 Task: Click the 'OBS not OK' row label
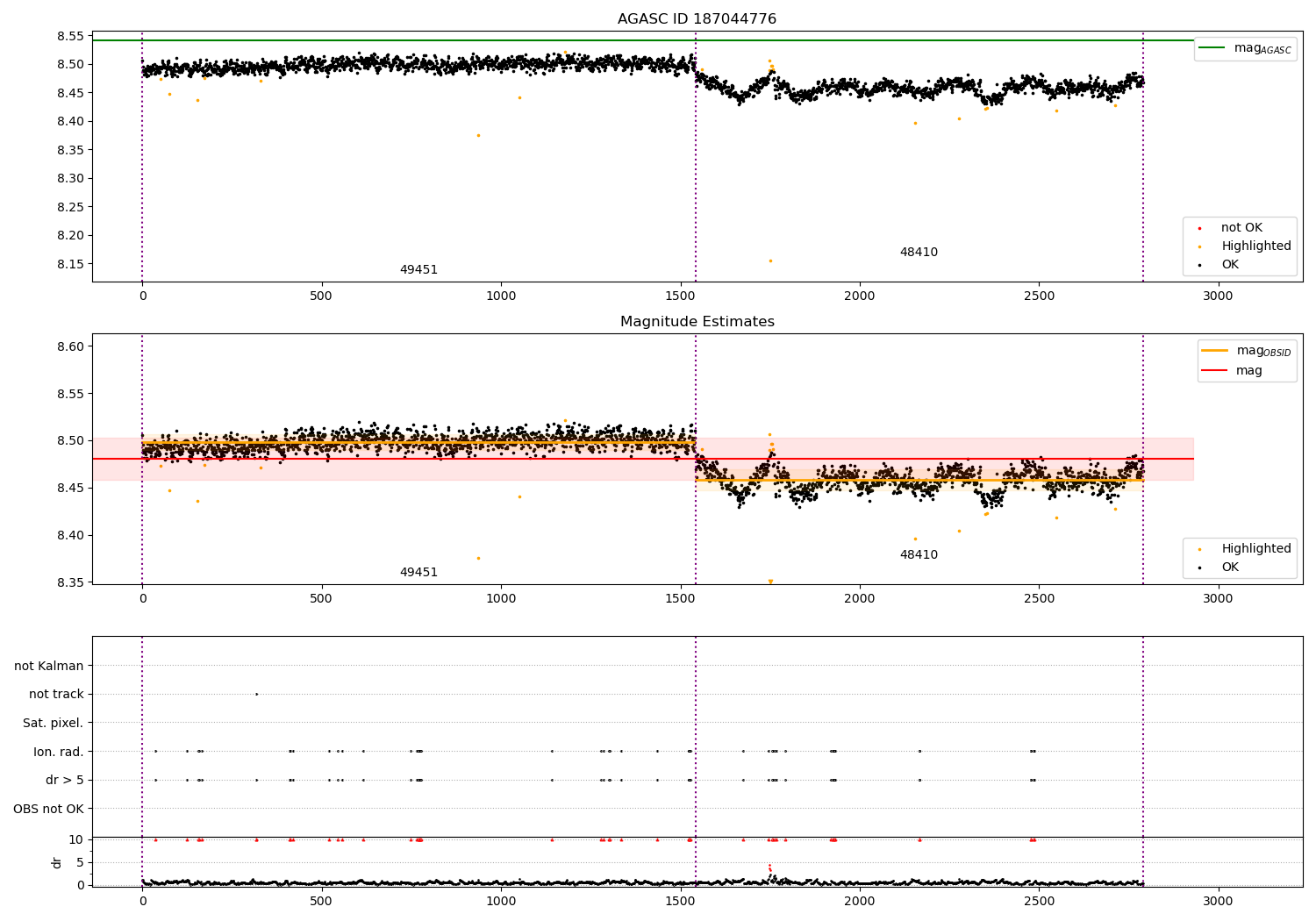(49, 808)
